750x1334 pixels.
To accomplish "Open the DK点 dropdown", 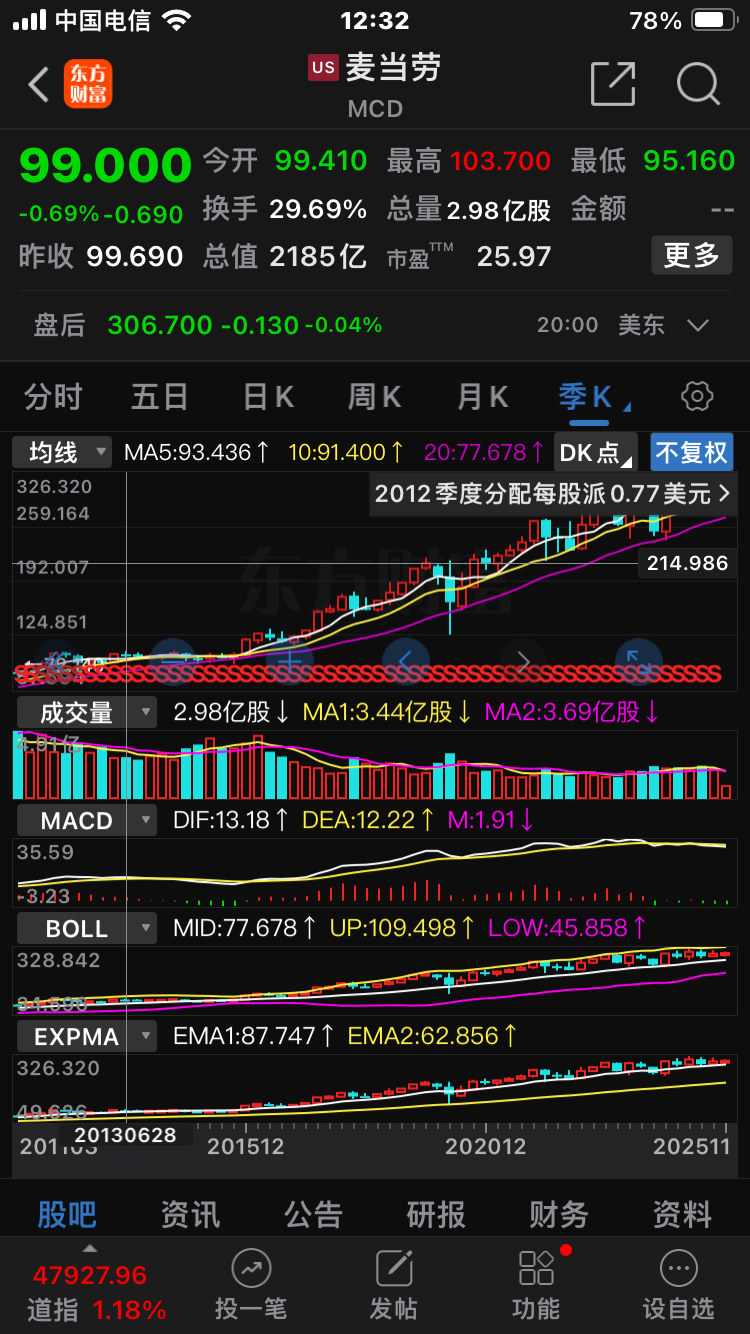I will pos(596,452).
